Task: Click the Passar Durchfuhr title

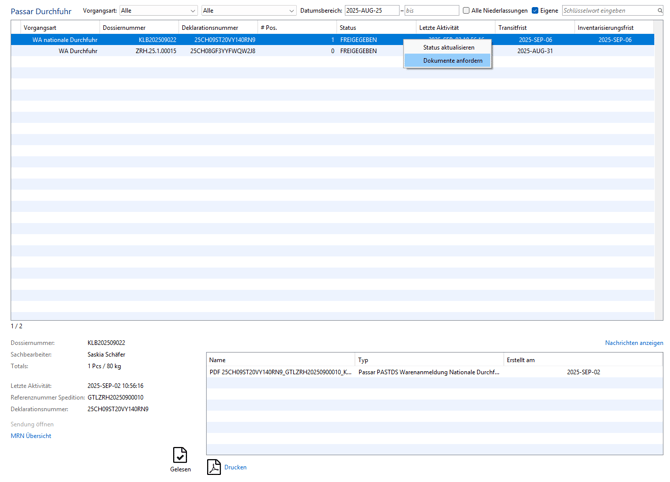Action: coord(41,11)
